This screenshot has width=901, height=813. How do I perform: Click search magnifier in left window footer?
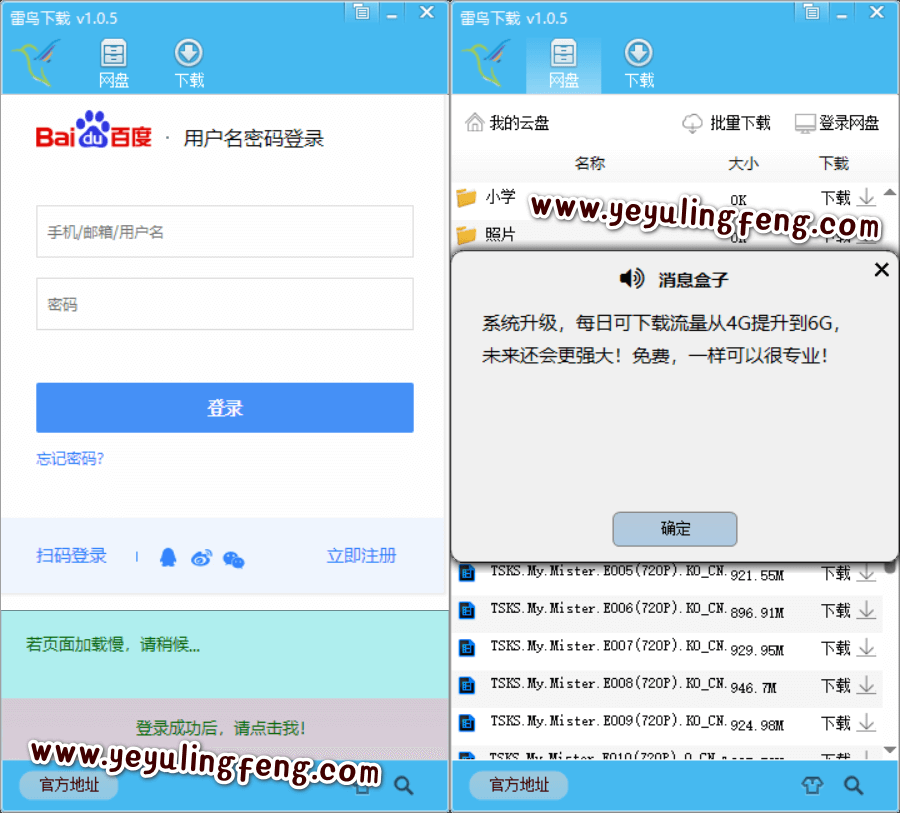(x=403, y=785)
